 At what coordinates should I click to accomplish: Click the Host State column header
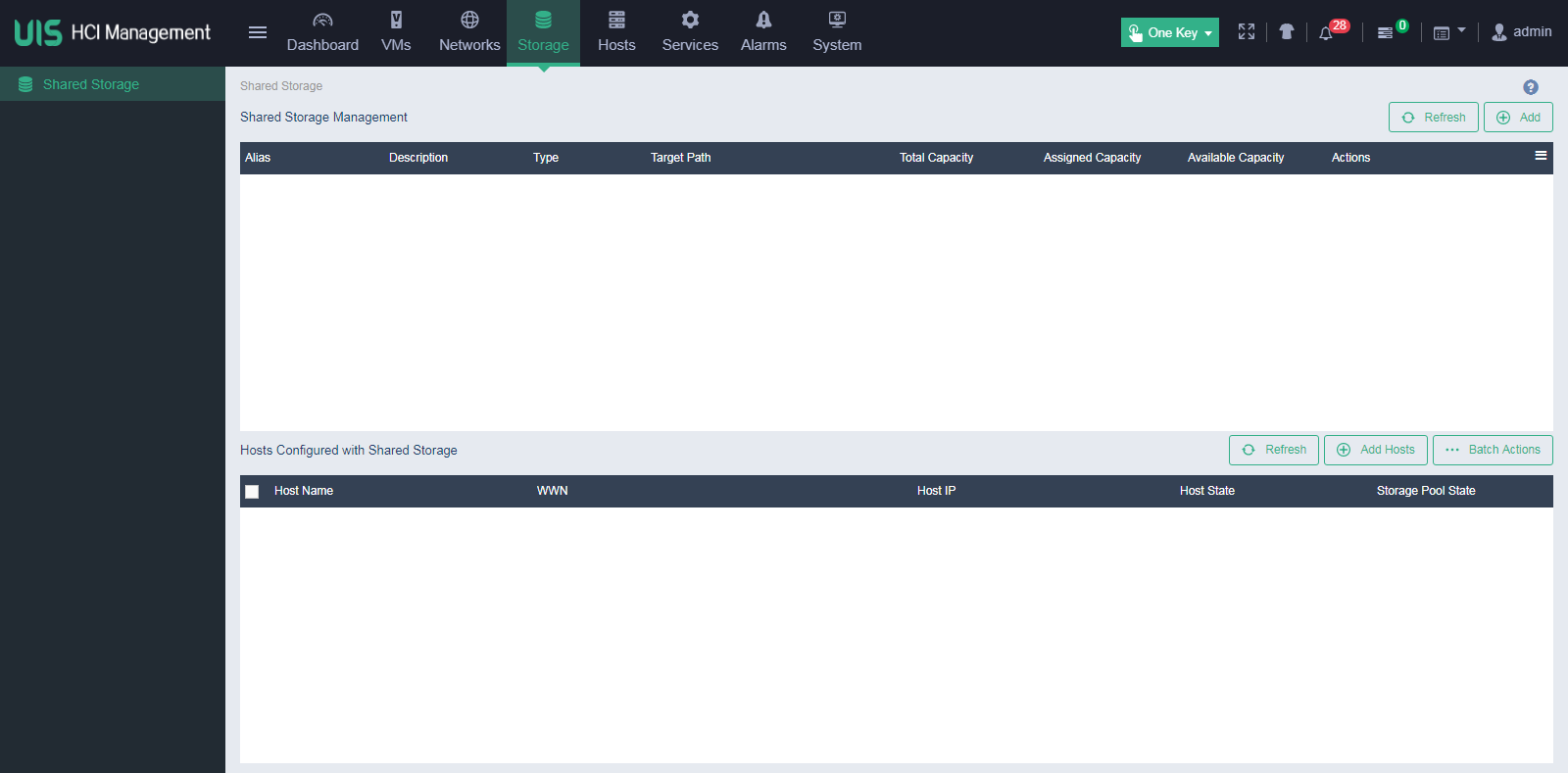tap(1207, 491)
